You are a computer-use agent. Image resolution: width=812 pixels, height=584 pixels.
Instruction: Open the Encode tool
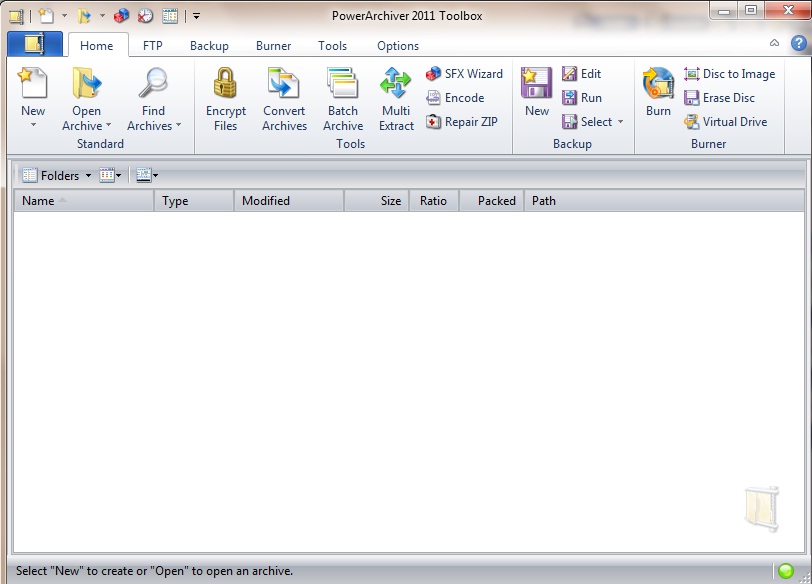455,98
